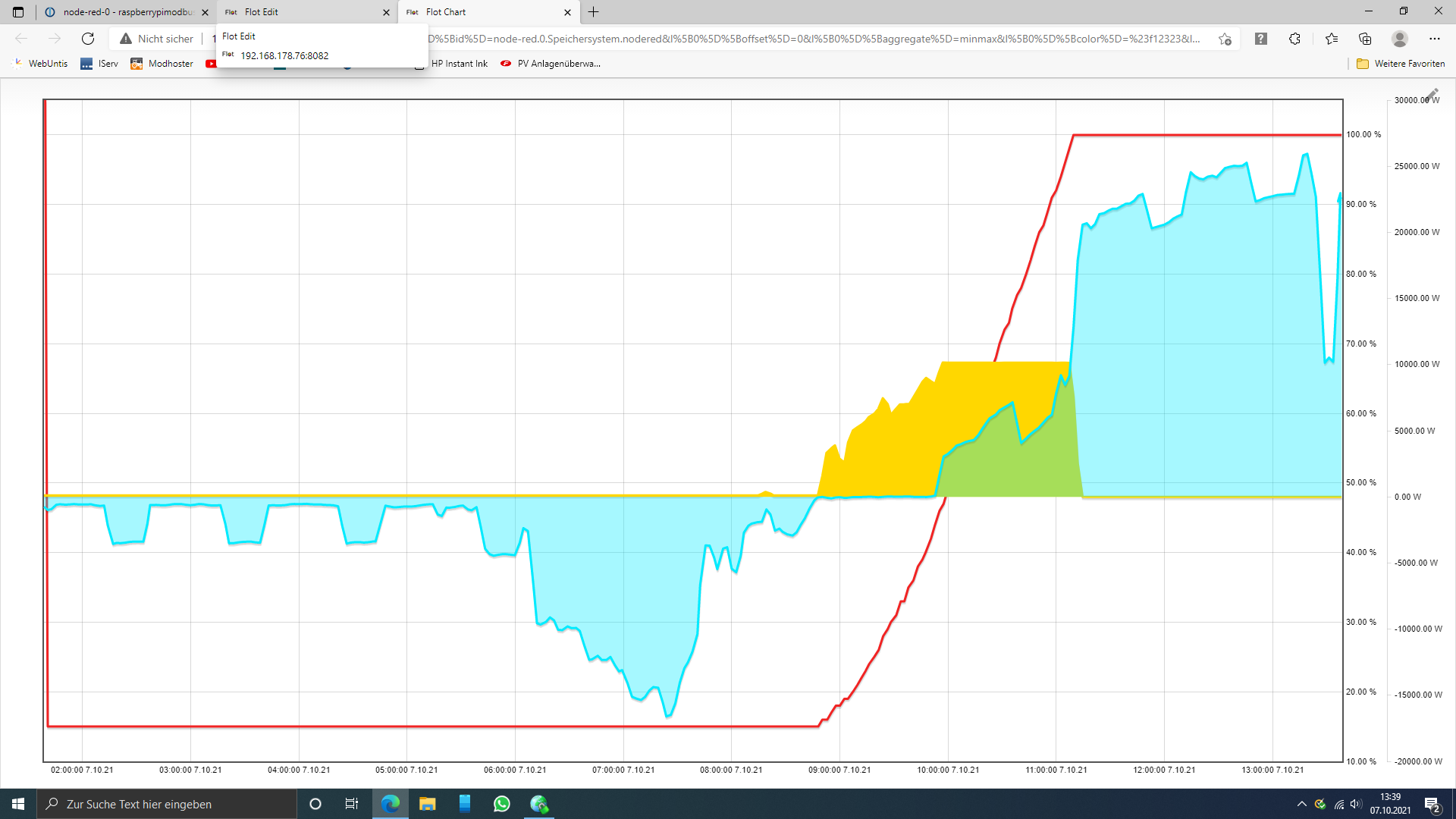This screenshot has width=1456, height=819.
Task: Open the HP Instant Ink bookmark
Action: (459, 64)
